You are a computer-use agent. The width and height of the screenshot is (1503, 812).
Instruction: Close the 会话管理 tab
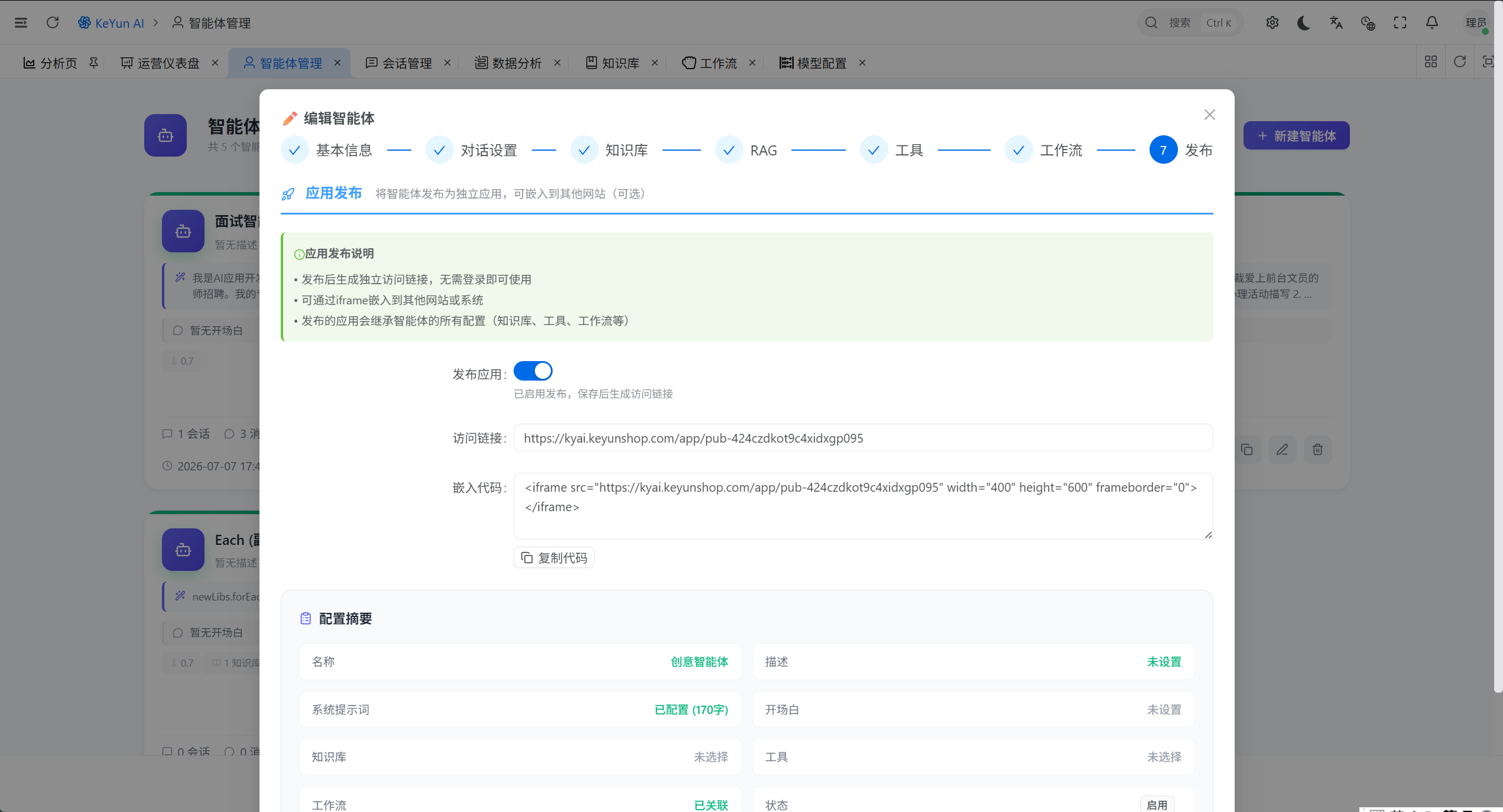click(447, 63)
